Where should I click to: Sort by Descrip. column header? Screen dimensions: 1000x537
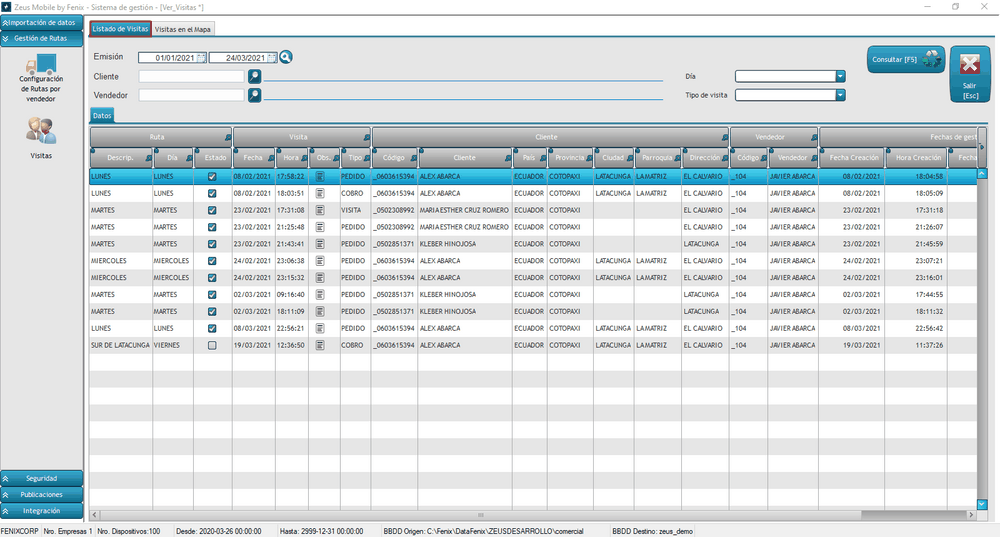tap(121, 158)
